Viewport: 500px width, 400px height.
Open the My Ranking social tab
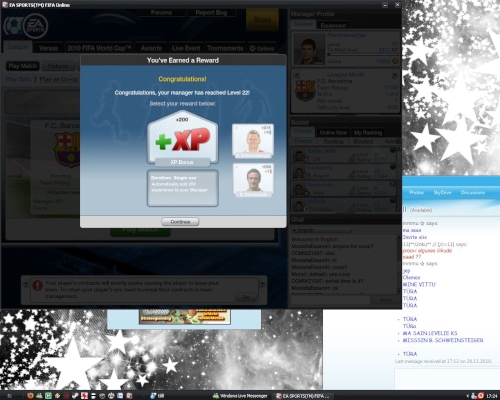pyautogui.click(x=368, y=132)
